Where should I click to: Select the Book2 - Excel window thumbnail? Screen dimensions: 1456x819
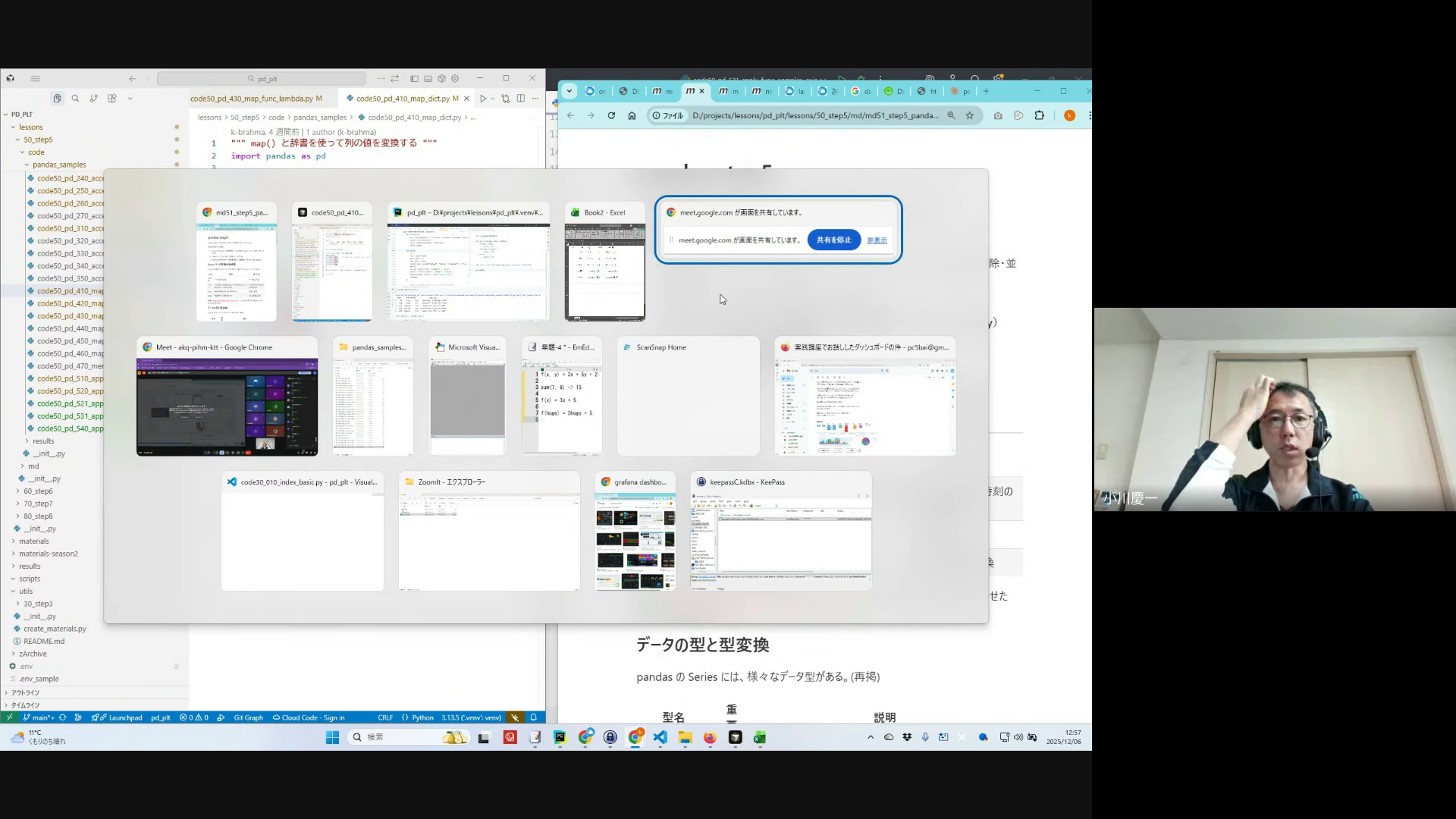[x=604, y=262]
